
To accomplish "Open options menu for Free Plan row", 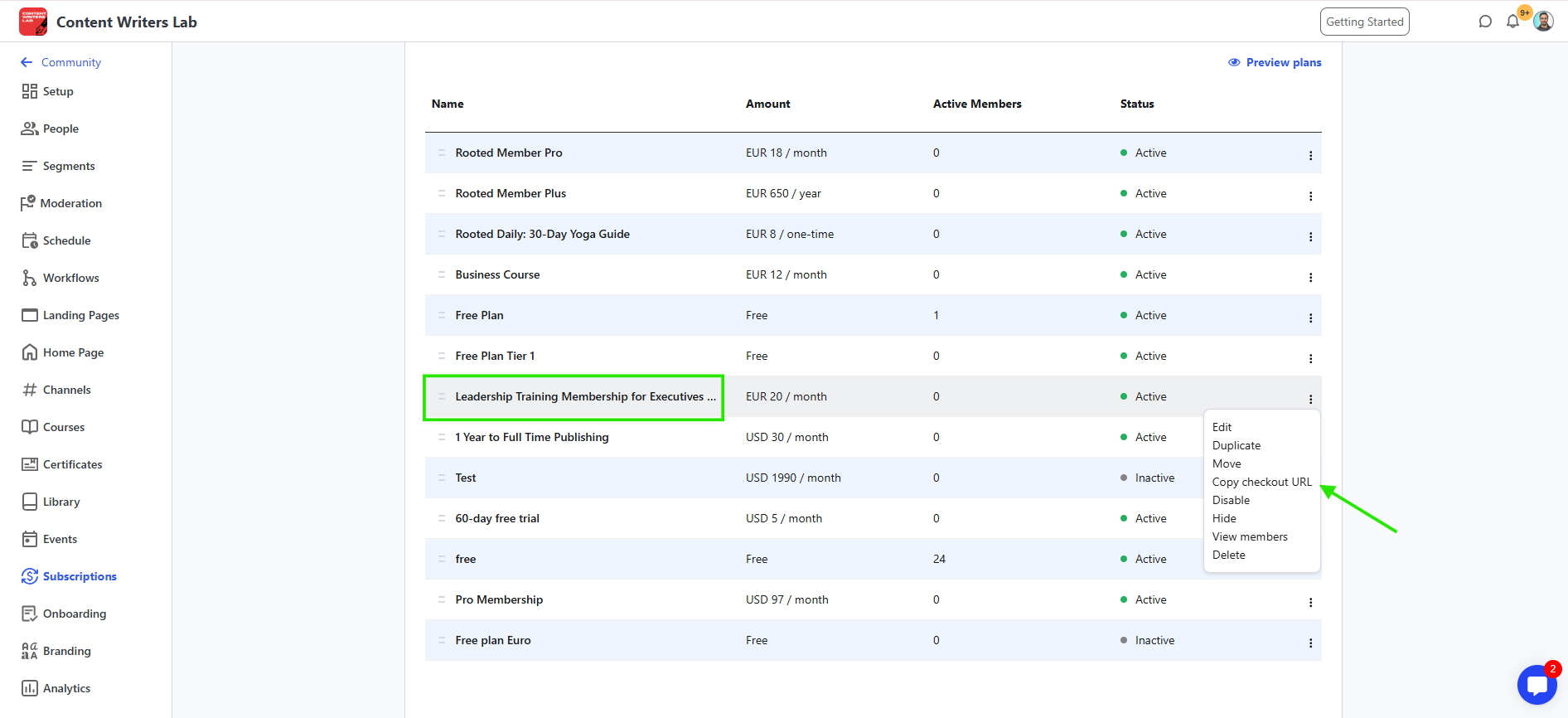I will coord(1310,318).
